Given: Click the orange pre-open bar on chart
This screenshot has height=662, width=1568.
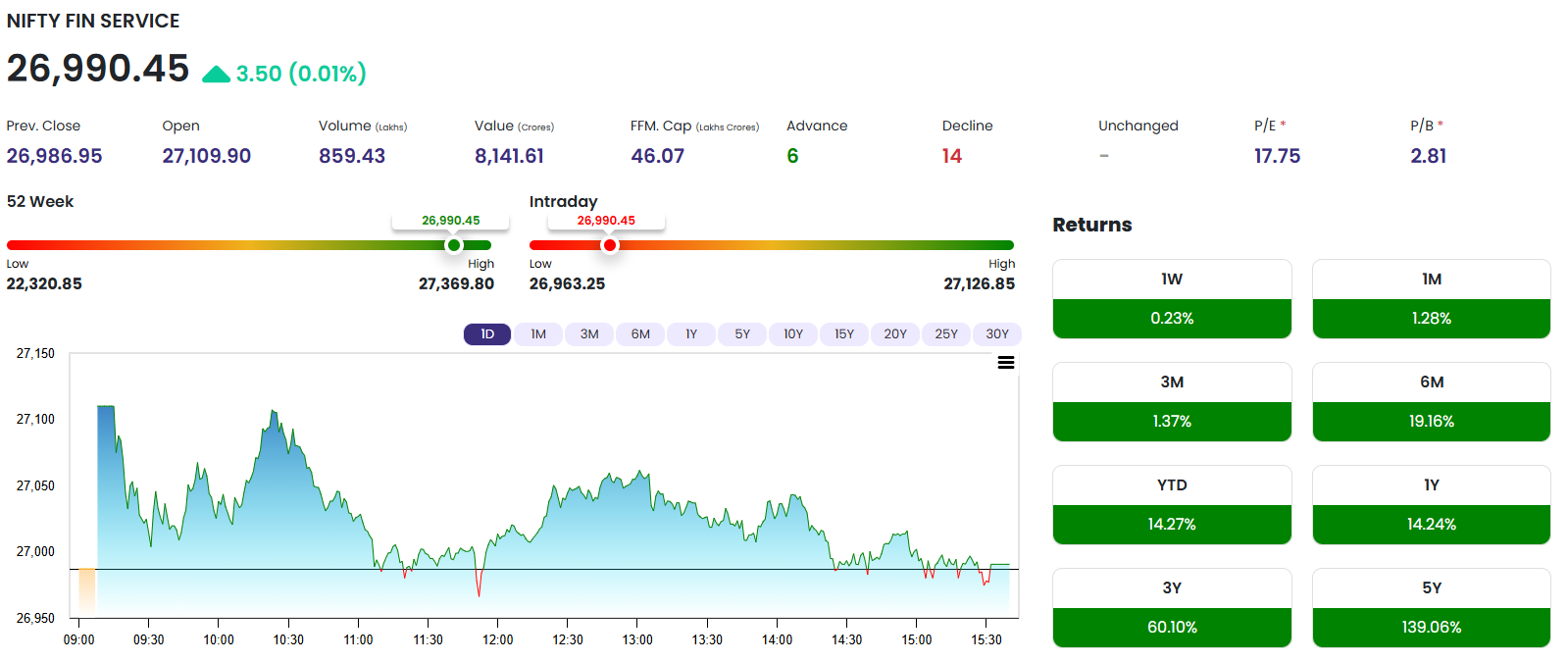Looking at the screenshot, I should (x=87, y=592).
